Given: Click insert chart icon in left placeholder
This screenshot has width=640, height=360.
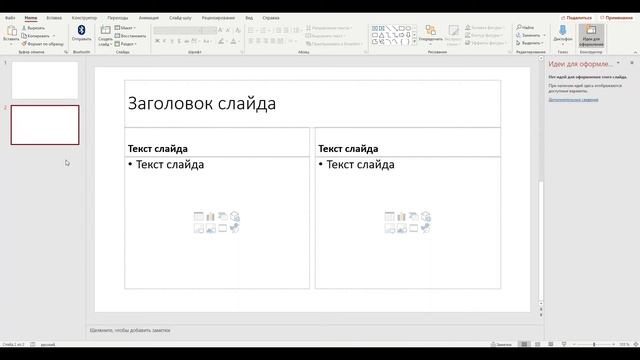Looking at the screenshot, I should pyautogui.click(x=211, y=216).
